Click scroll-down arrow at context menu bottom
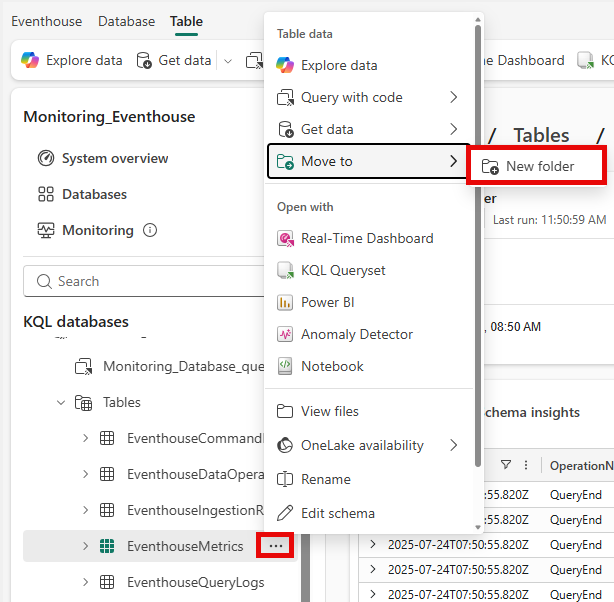This screenshot has height=602, width=614. [478, 527]
